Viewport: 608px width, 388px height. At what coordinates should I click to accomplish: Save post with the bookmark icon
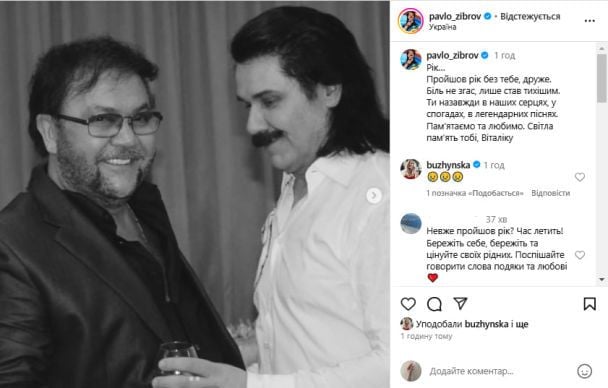(x=589, y=304)
